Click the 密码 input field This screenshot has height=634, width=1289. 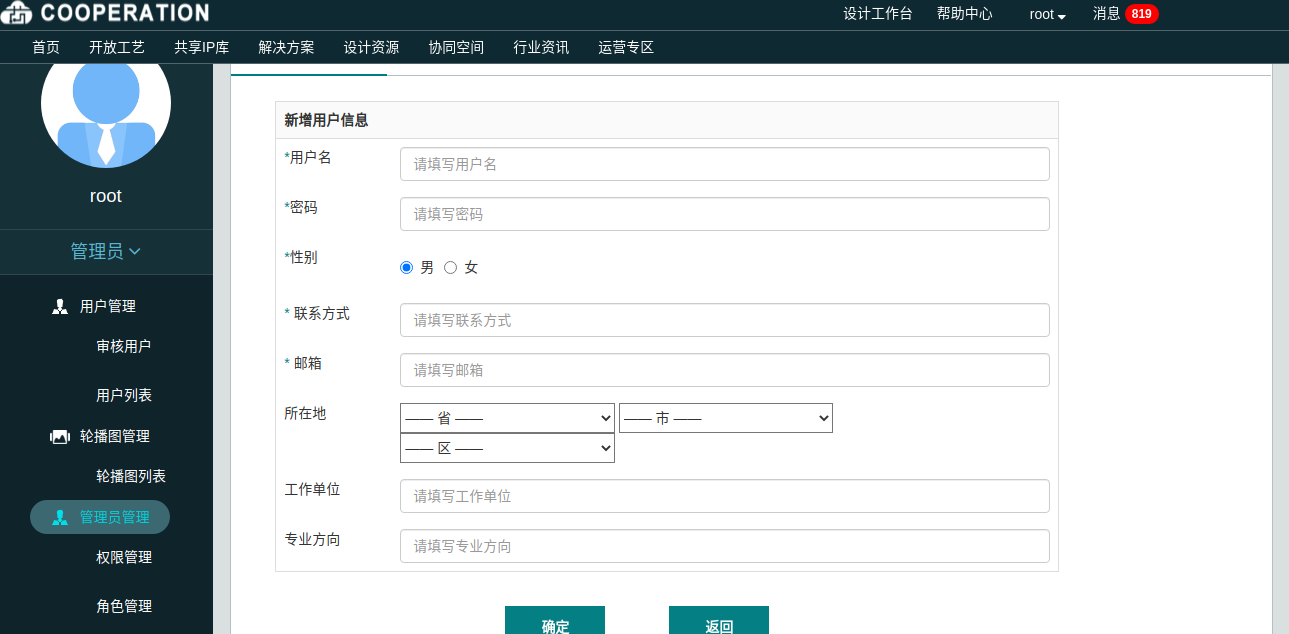click(x=725, y=214)
